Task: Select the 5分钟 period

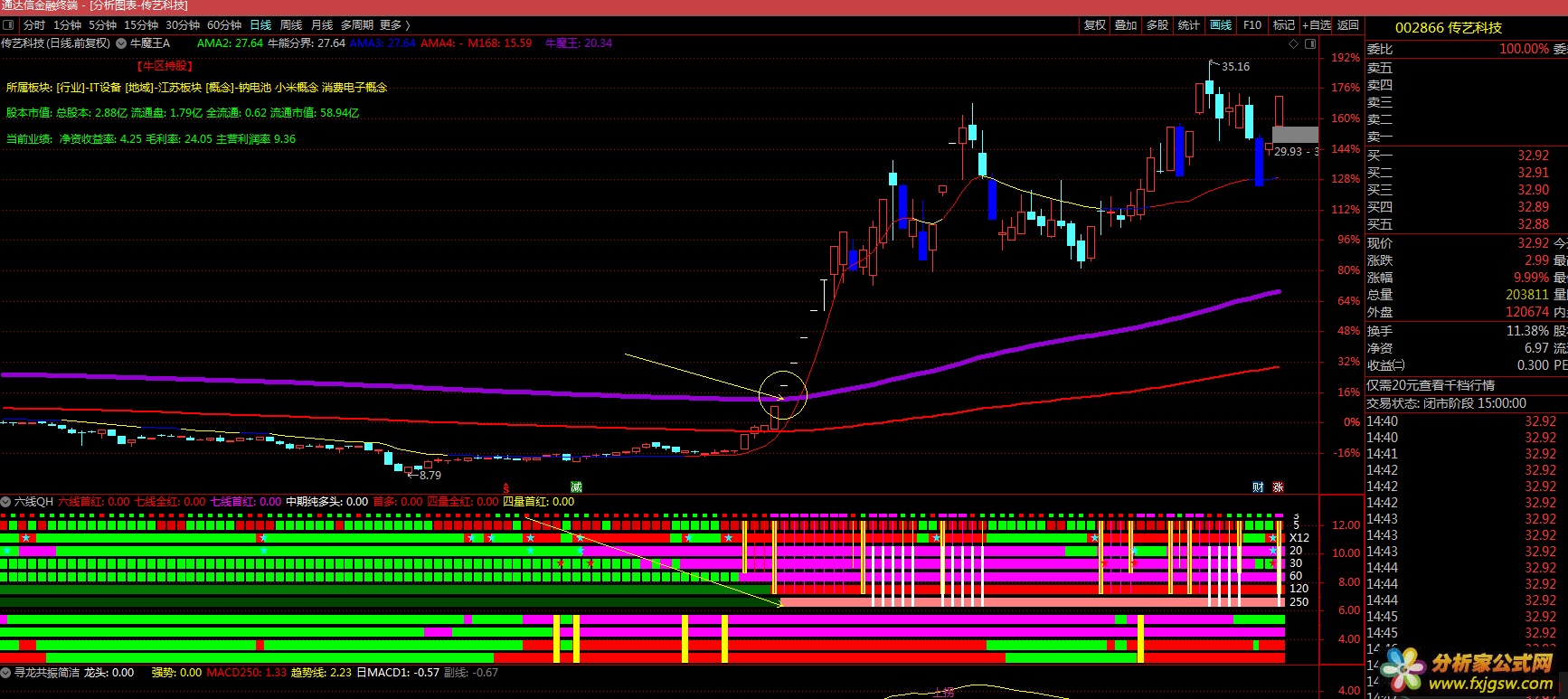Action: (x=102, y=24)
